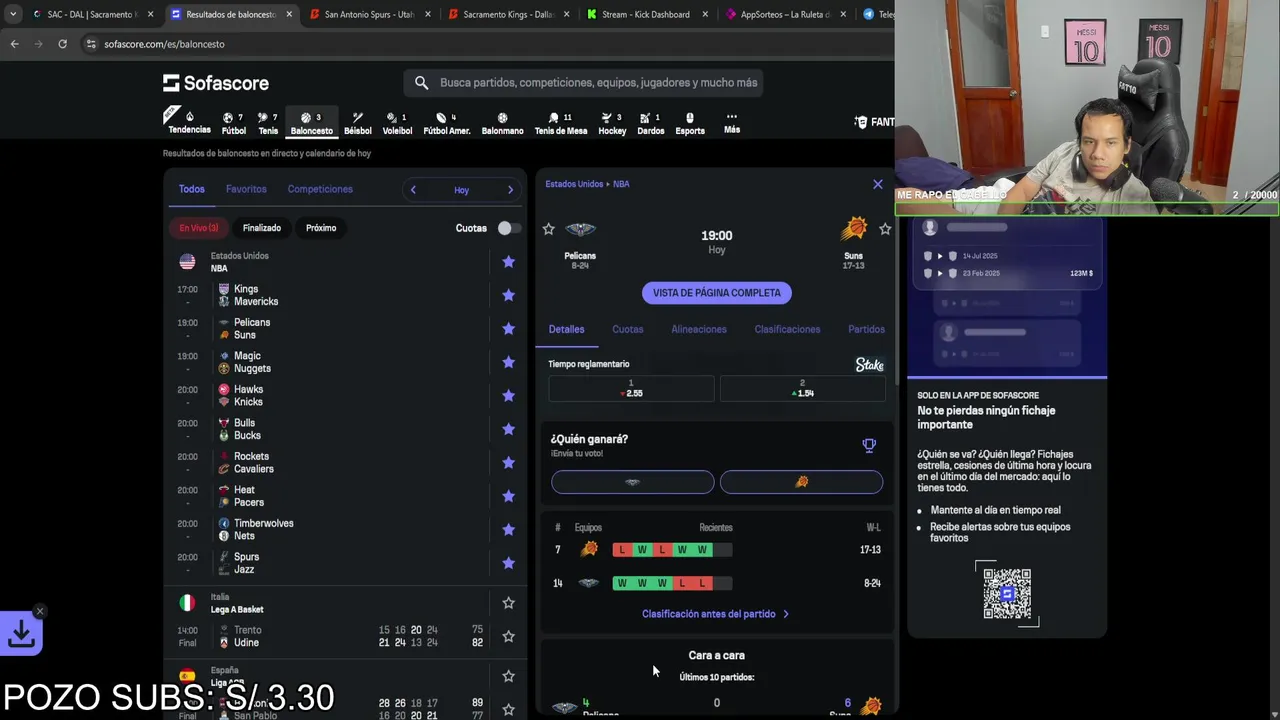Switch to the Favoritos tab
Screen dimensions: 1280x720
[246, 189]
